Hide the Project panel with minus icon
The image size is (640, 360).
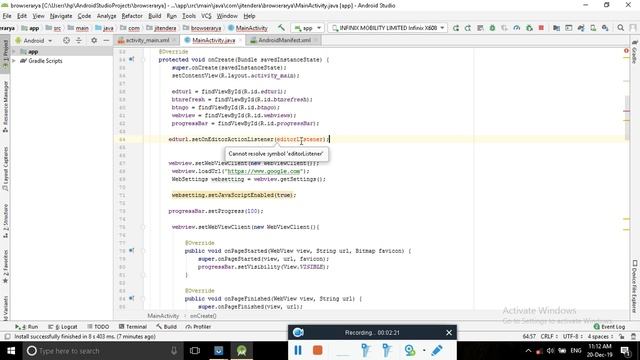[106, 40]
